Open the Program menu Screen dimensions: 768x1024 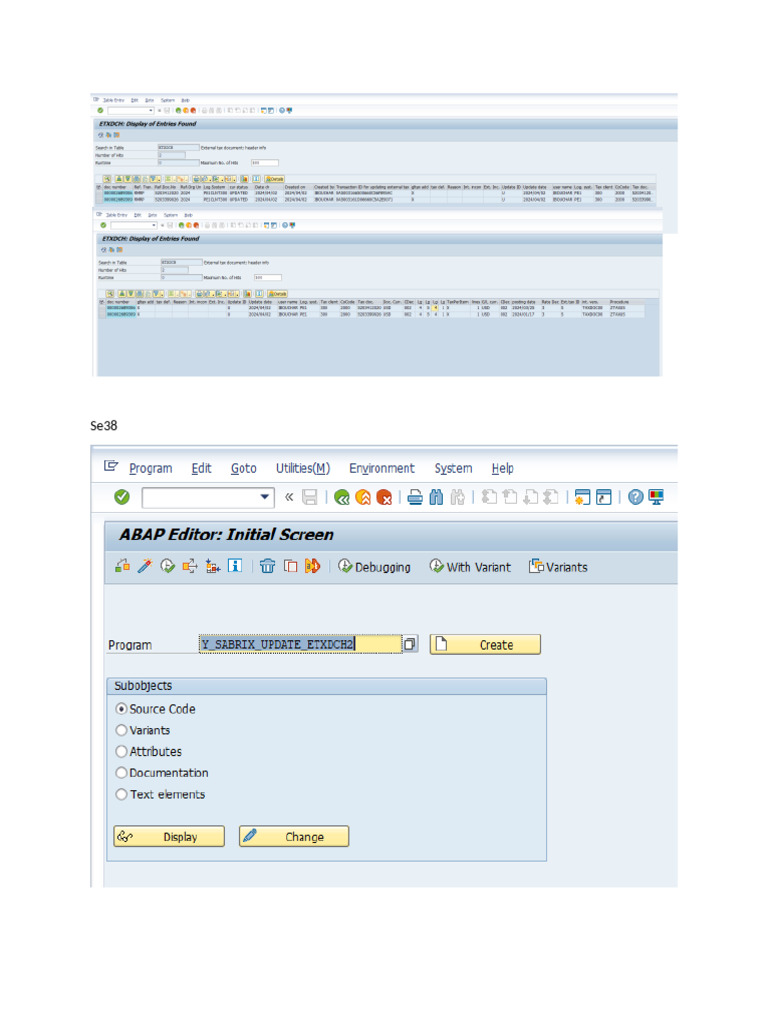tap(151, 468)
